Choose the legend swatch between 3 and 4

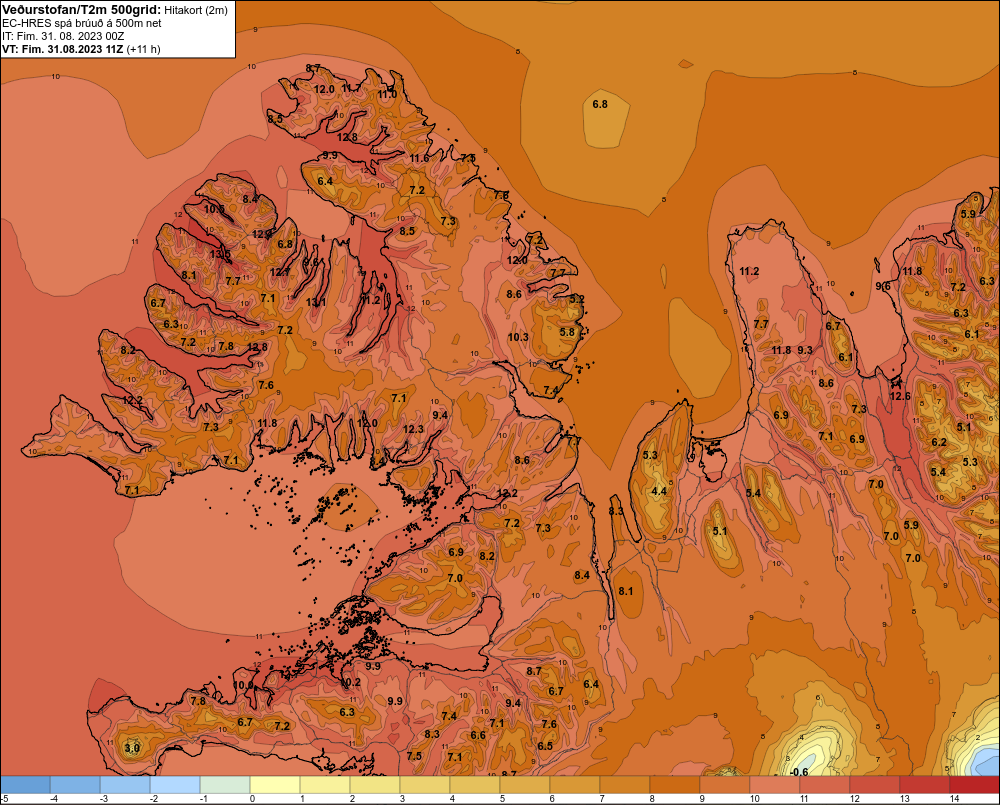click(425, 785)
